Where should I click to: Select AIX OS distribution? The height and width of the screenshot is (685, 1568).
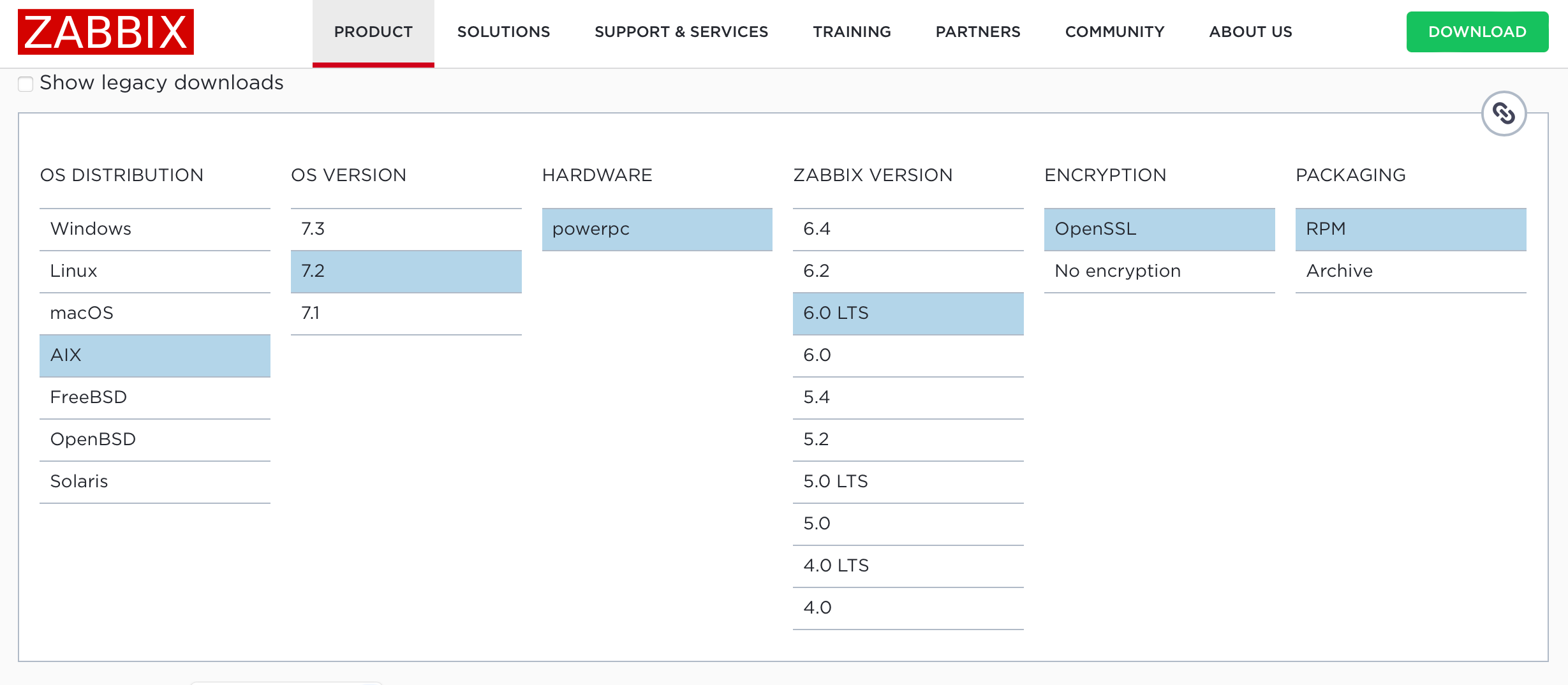coord(155,356)
